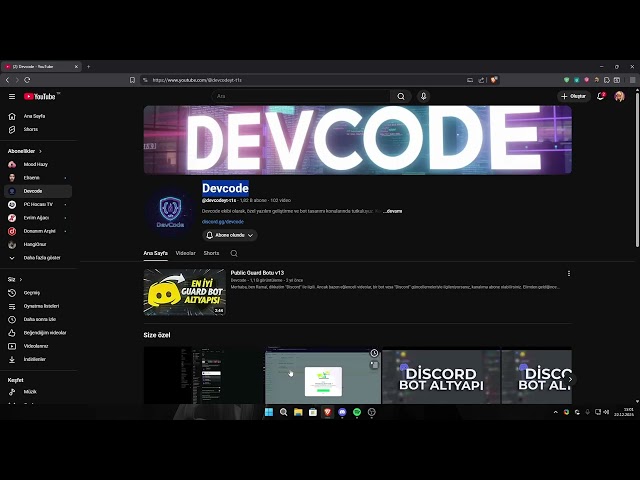Click the page vertical scrollbar
This screenshot has height=480, width=640.
[637, 169]
